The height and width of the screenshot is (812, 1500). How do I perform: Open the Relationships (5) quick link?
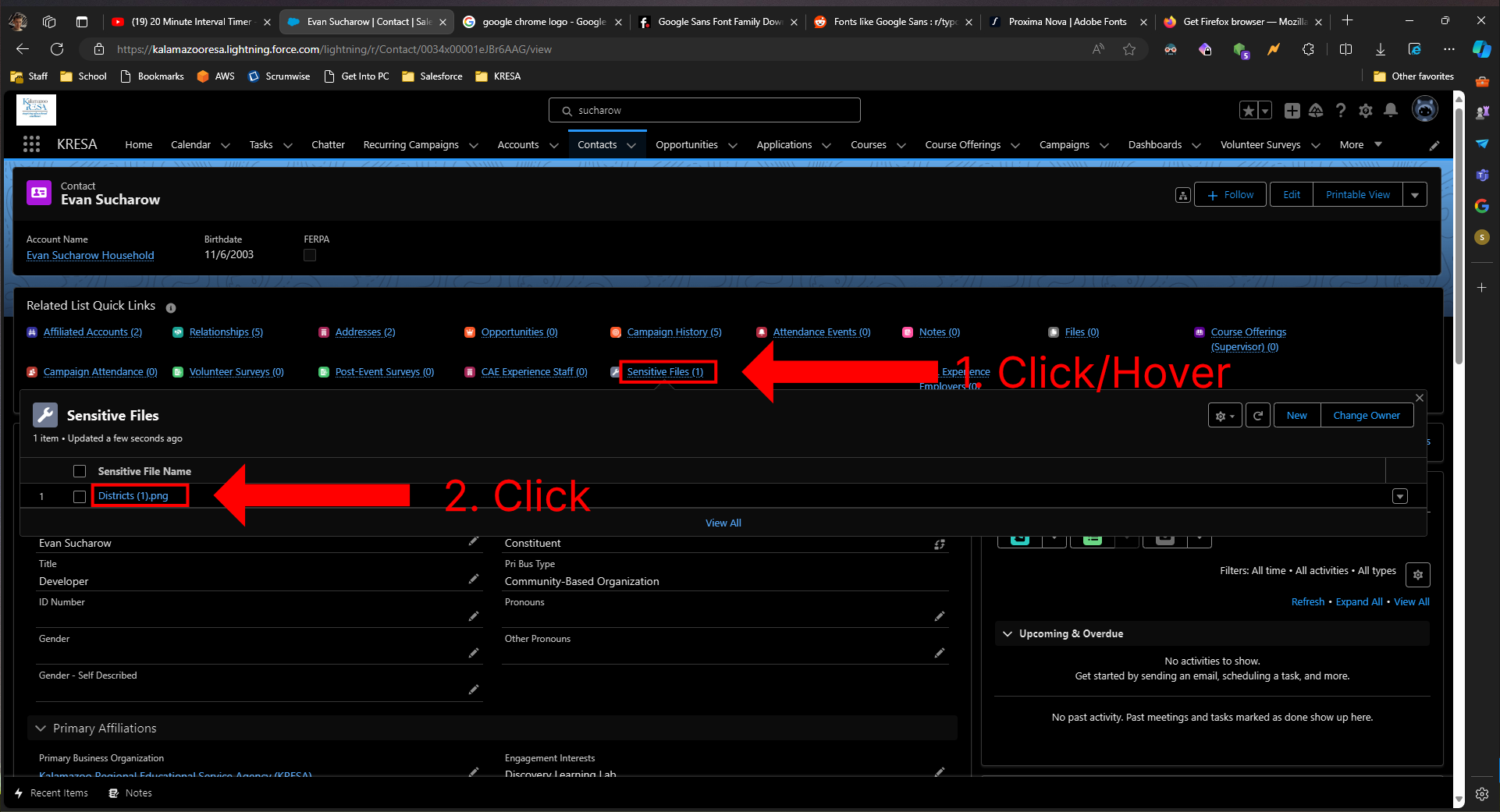226,332
